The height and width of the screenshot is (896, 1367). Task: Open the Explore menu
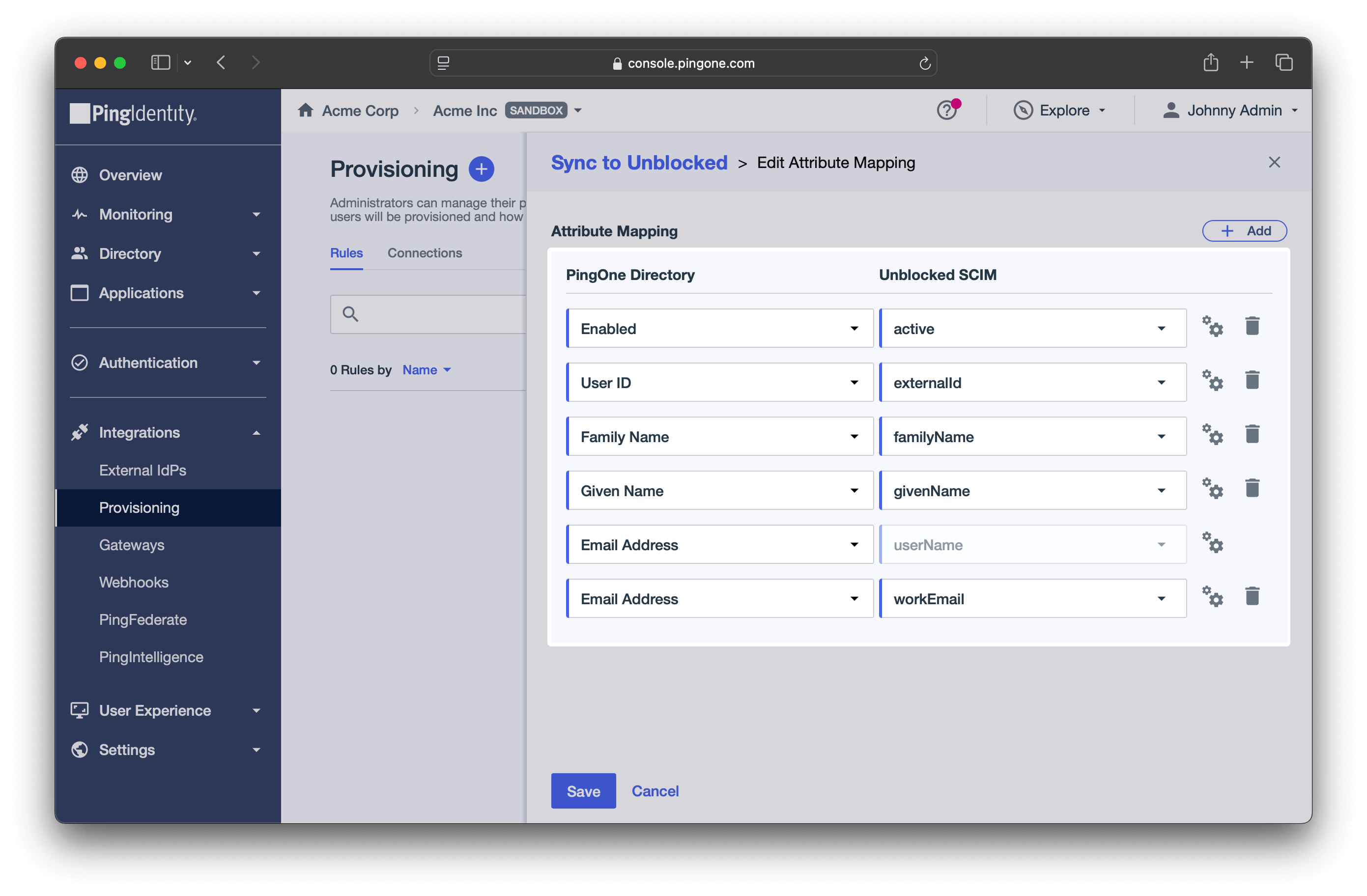coord(1060,110)
